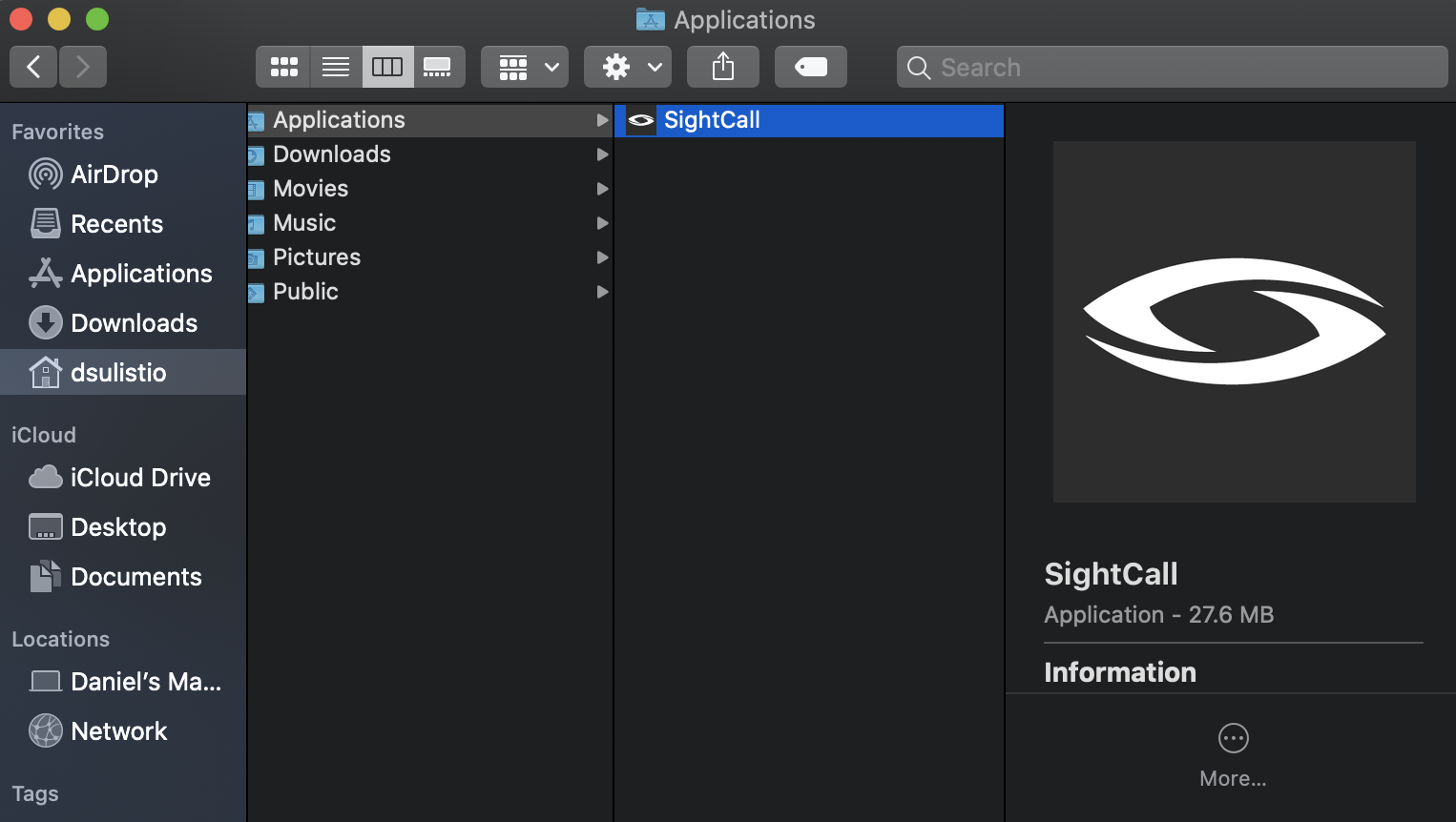Click the Edit Tags toolbar button
The image size is (1456, 822).
click(x=811, y=67)
